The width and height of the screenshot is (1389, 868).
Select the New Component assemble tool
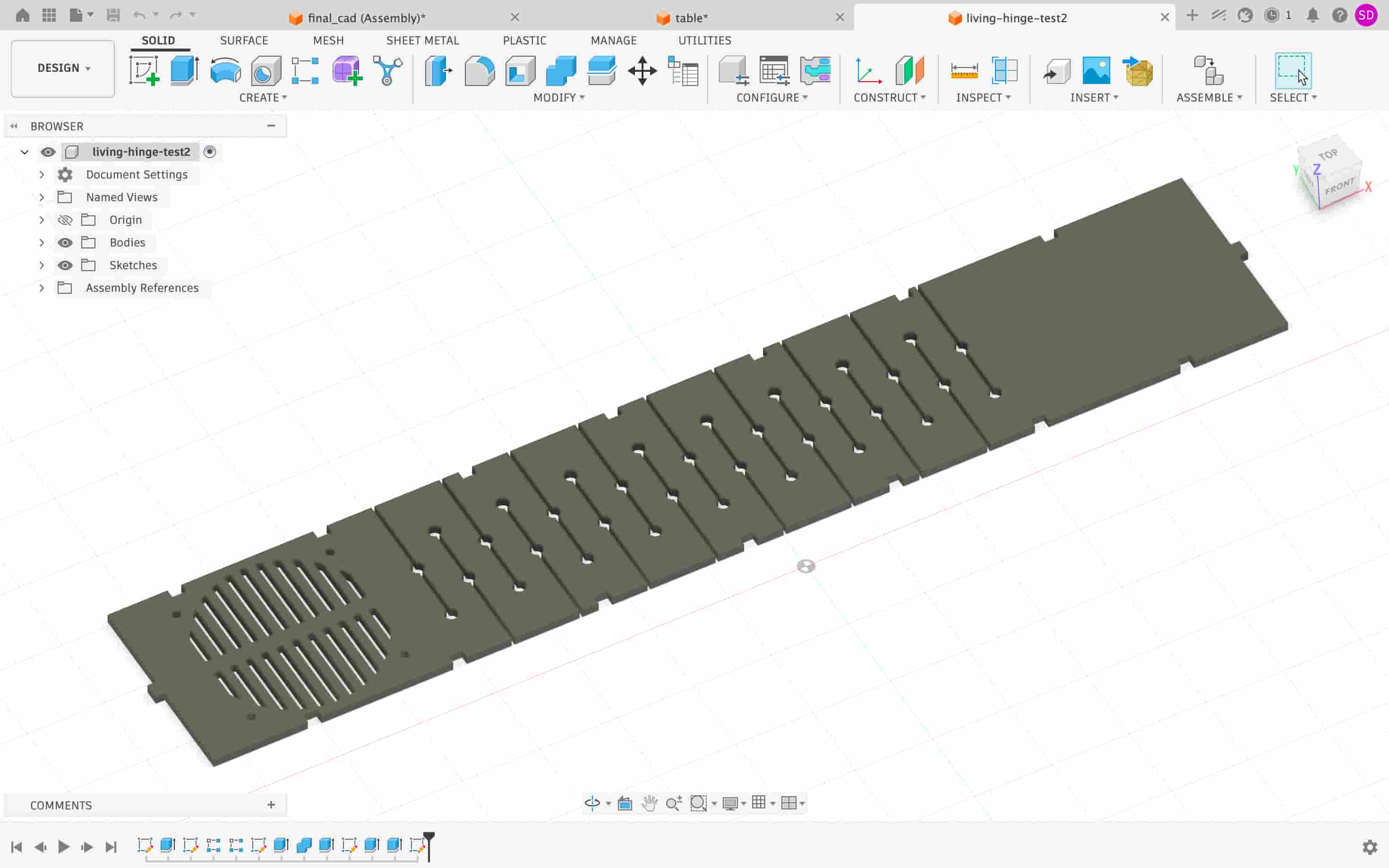pos(1209,71)
